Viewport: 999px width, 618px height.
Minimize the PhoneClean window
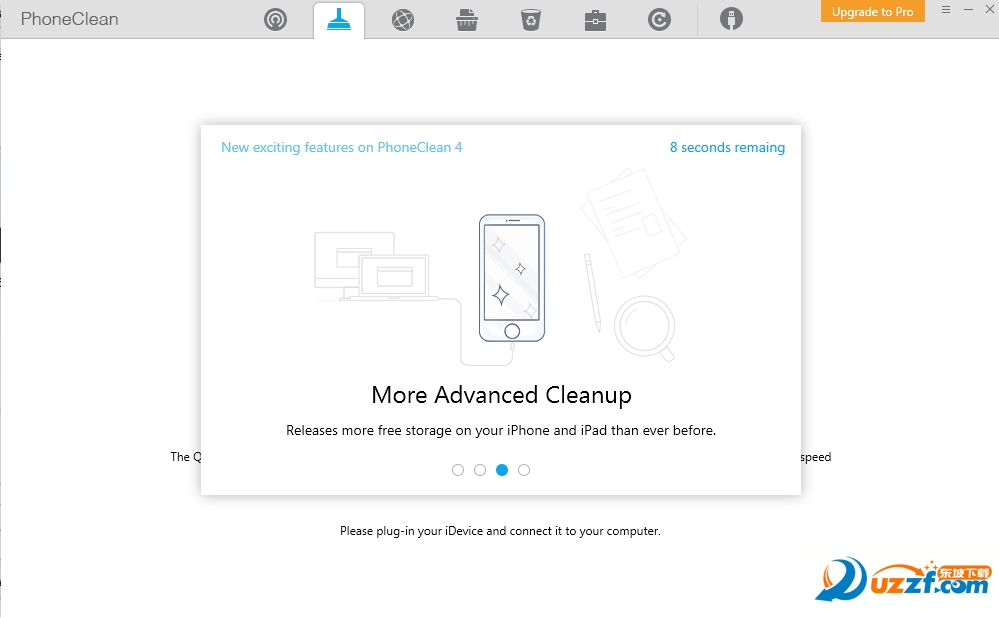968,10
